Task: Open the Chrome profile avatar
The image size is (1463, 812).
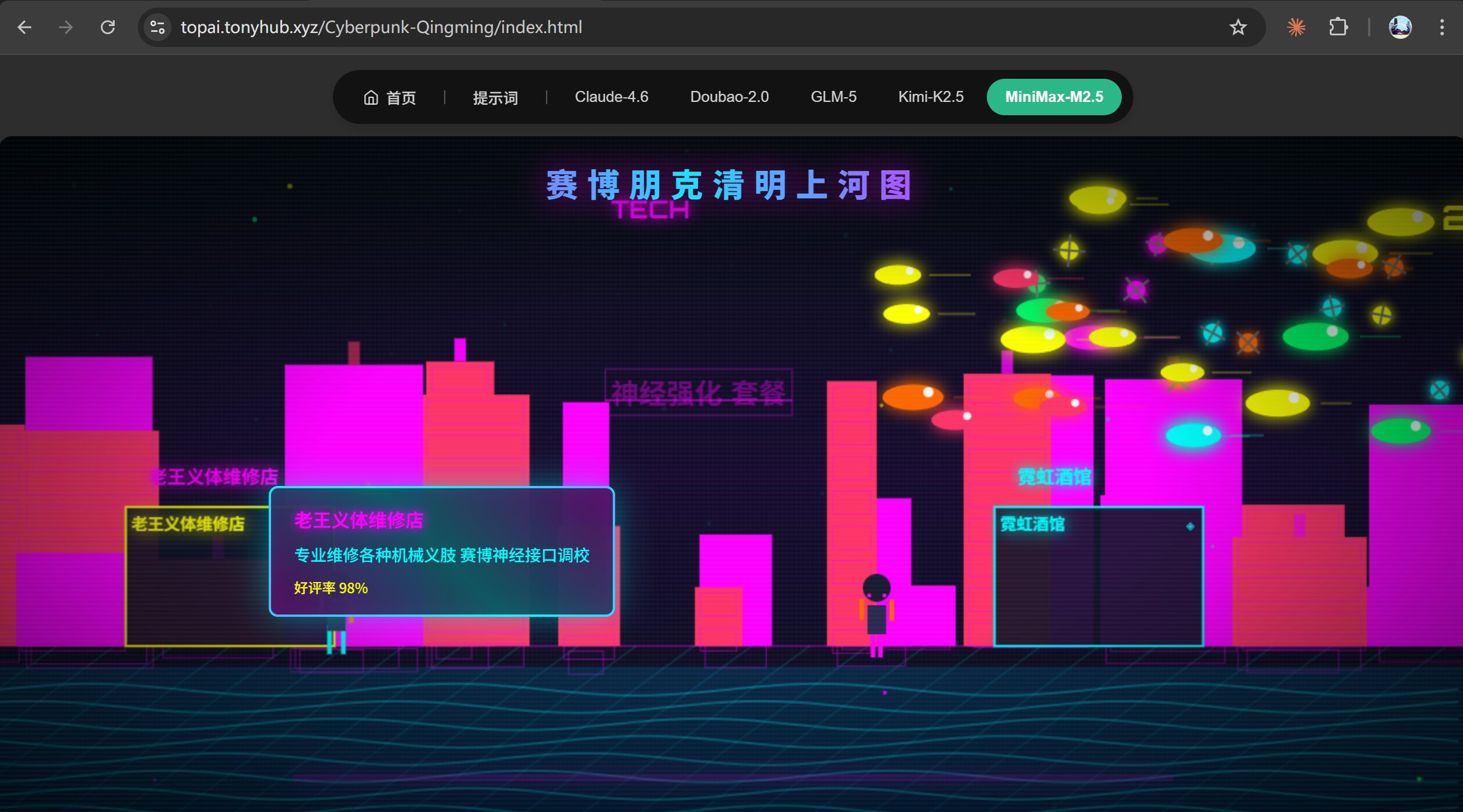Action: coord(1400,27)
